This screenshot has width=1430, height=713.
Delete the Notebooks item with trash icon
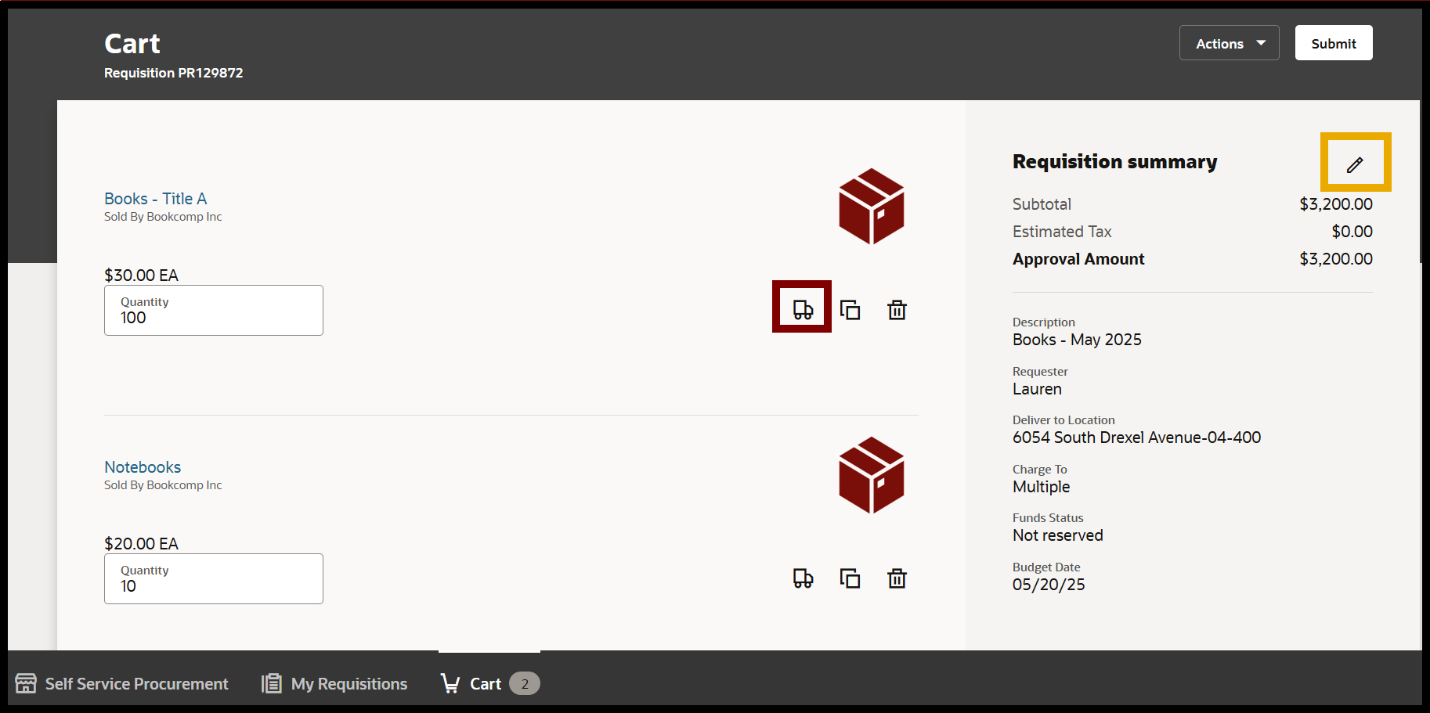[897, 578]
